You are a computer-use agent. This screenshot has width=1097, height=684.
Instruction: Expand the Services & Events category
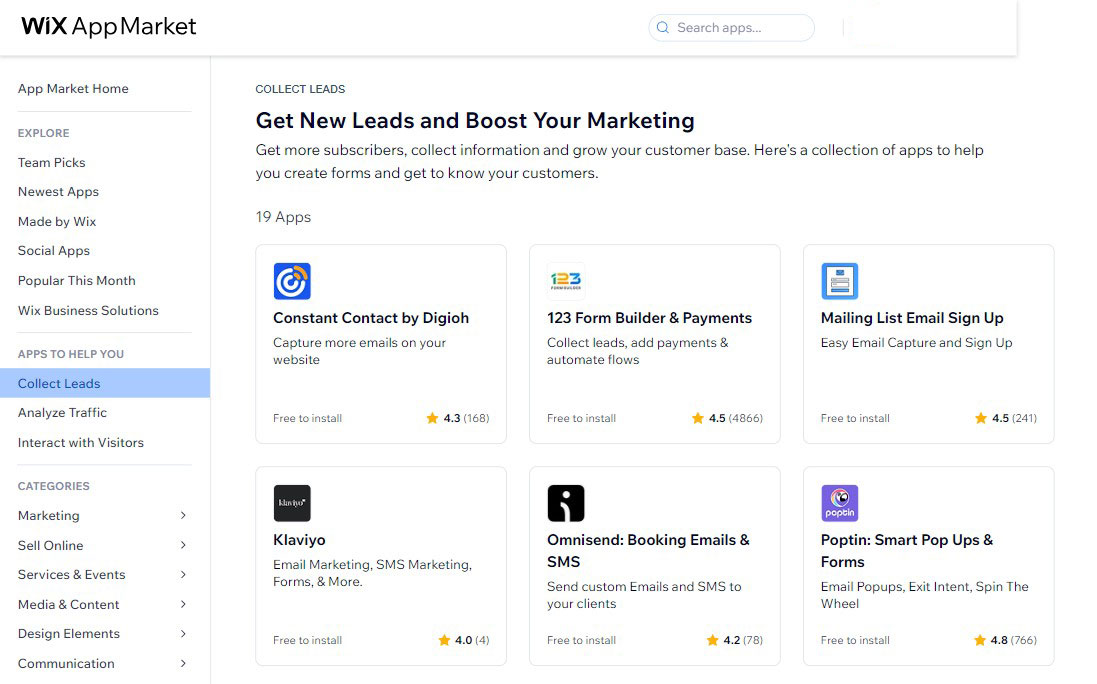tap(183, 575)
